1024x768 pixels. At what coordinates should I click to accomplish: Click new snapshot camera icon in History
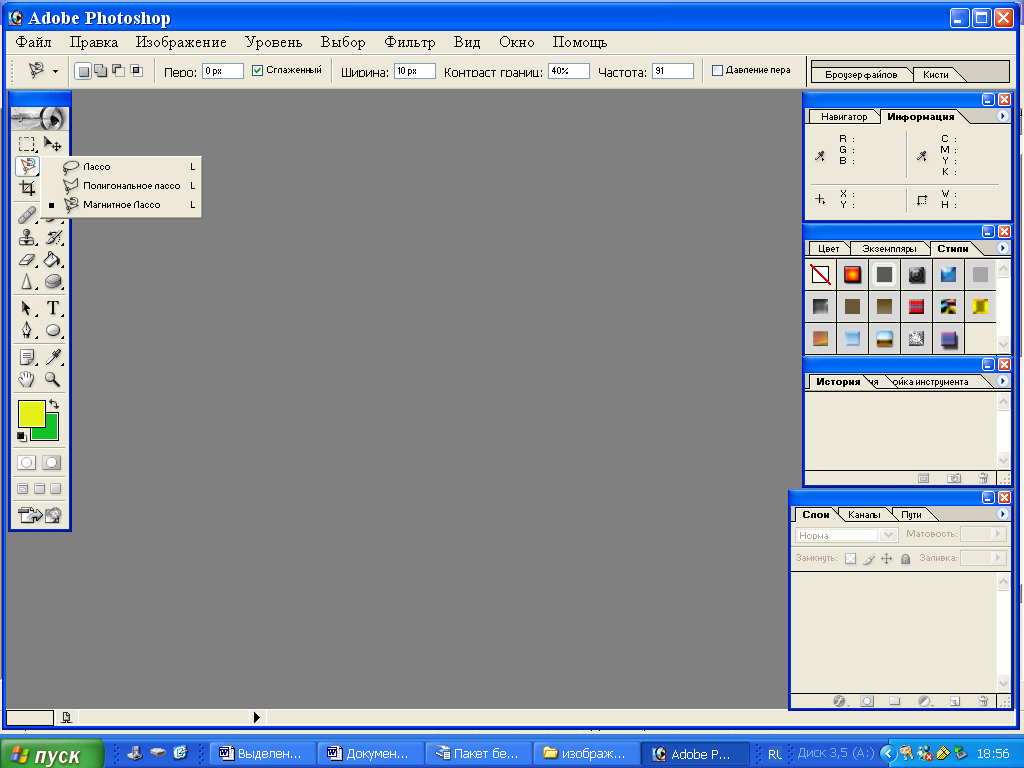click(x=954, y=478)
